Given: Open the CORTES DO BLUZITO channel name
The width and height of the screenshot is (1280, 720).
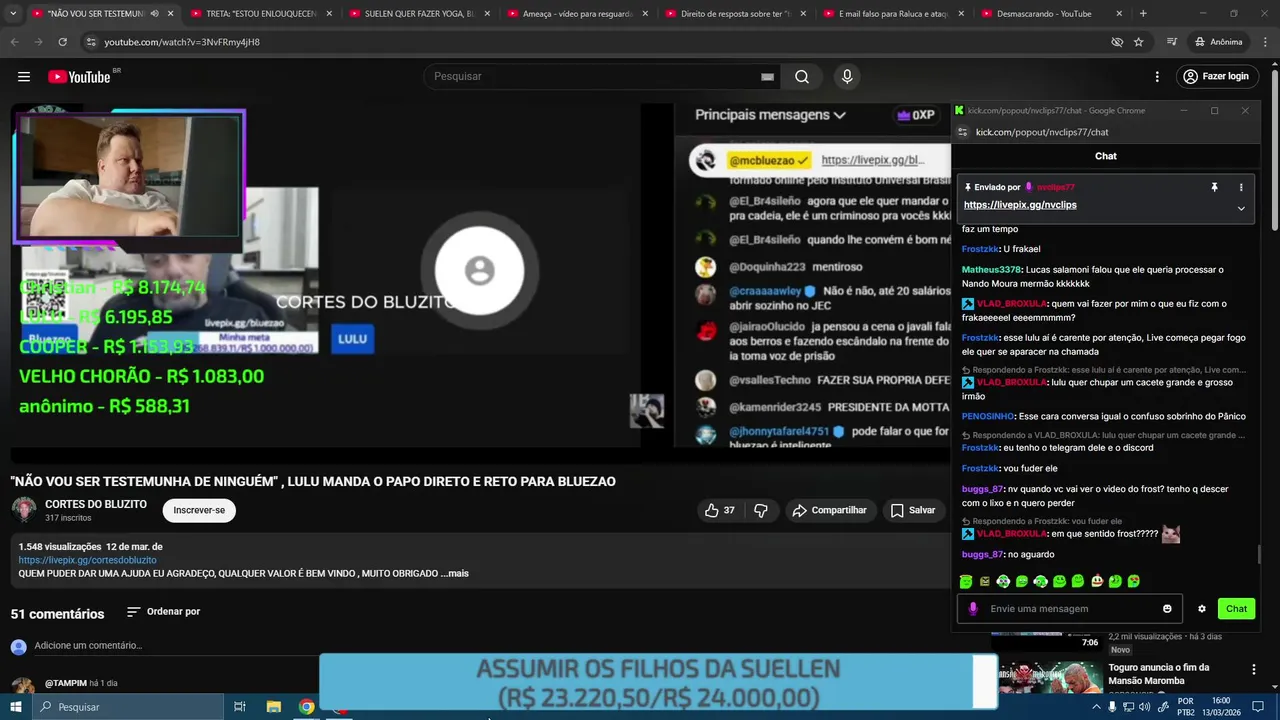Looking at the screenshot, I should 96,504.
